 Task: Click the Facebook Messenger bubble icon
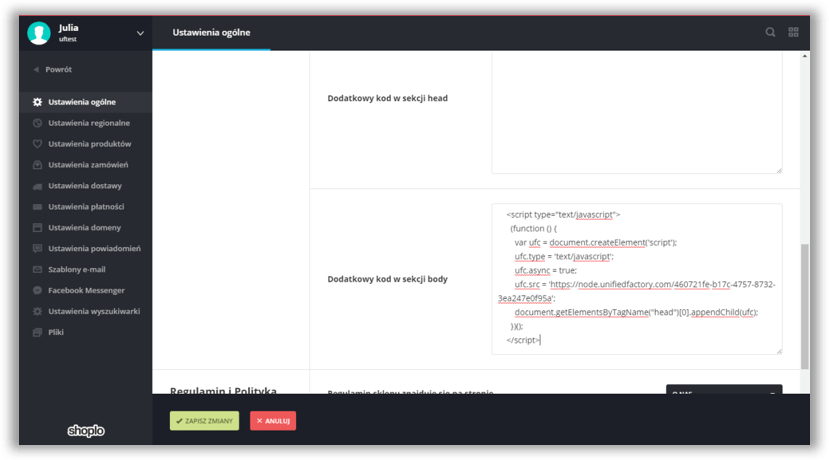pyautogui.click(x=37, y=290)
